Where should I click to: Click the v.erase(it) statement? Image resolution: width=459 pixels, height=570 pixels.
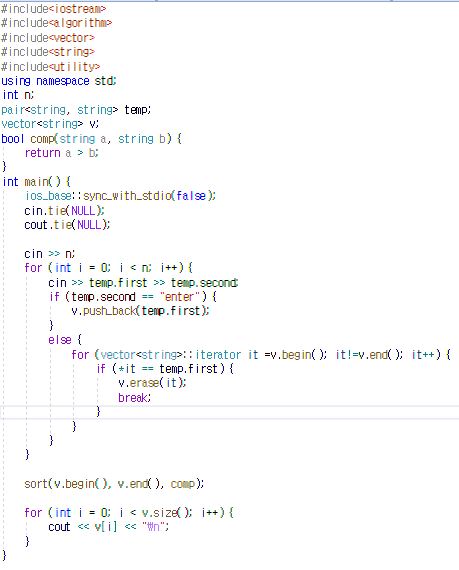(x=152, y=383)
